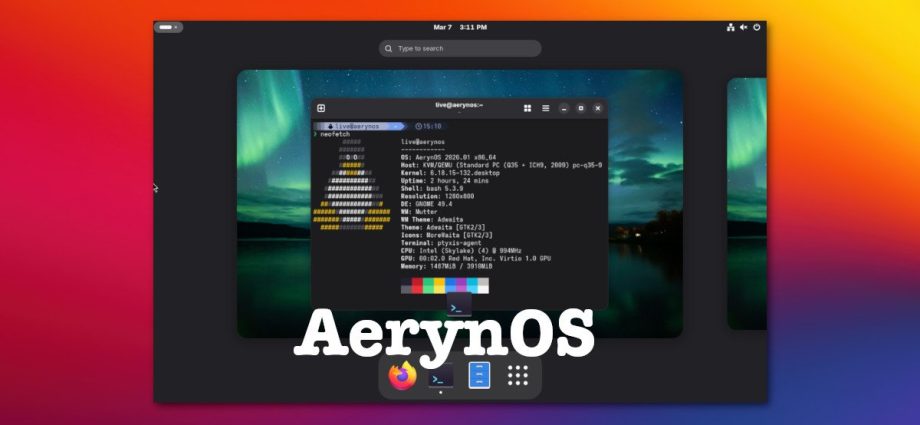Show the applications grid
The height and width of the screenshot is (425, 920).
pyautogui.click(x=518, y=375)
